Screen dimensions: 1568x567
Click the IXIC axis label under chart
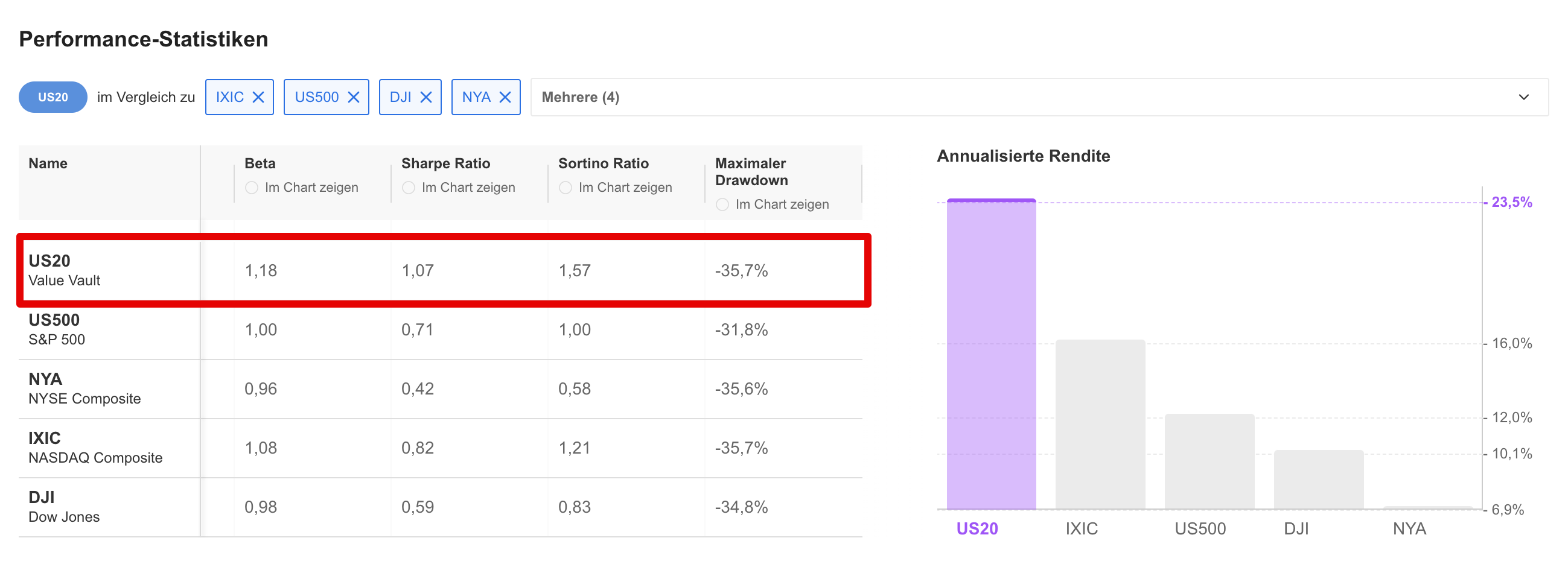[1082, 528]
